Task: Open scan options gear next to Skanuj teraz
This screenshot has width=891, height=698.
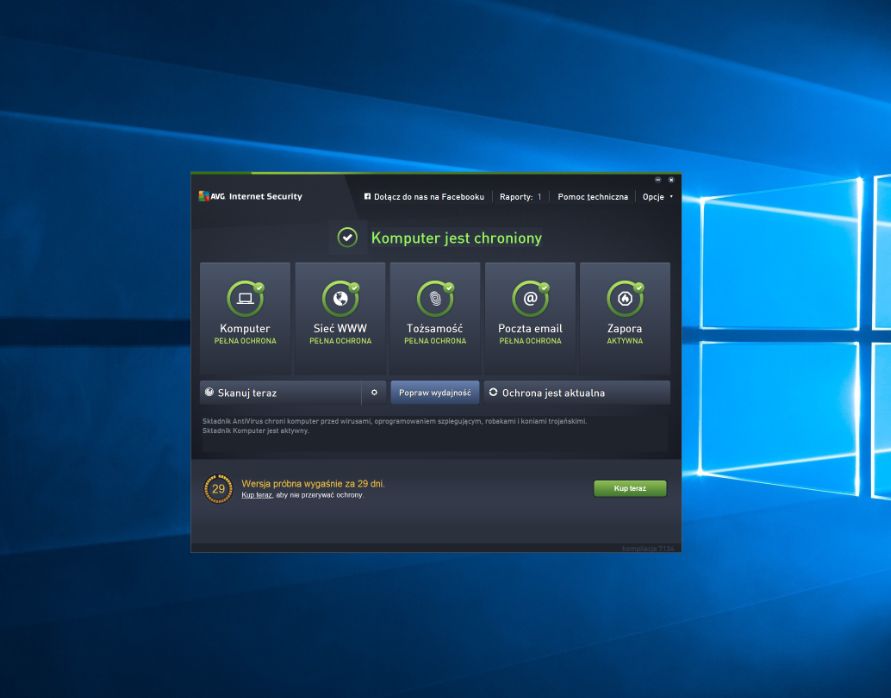Action: pos(374,392)
